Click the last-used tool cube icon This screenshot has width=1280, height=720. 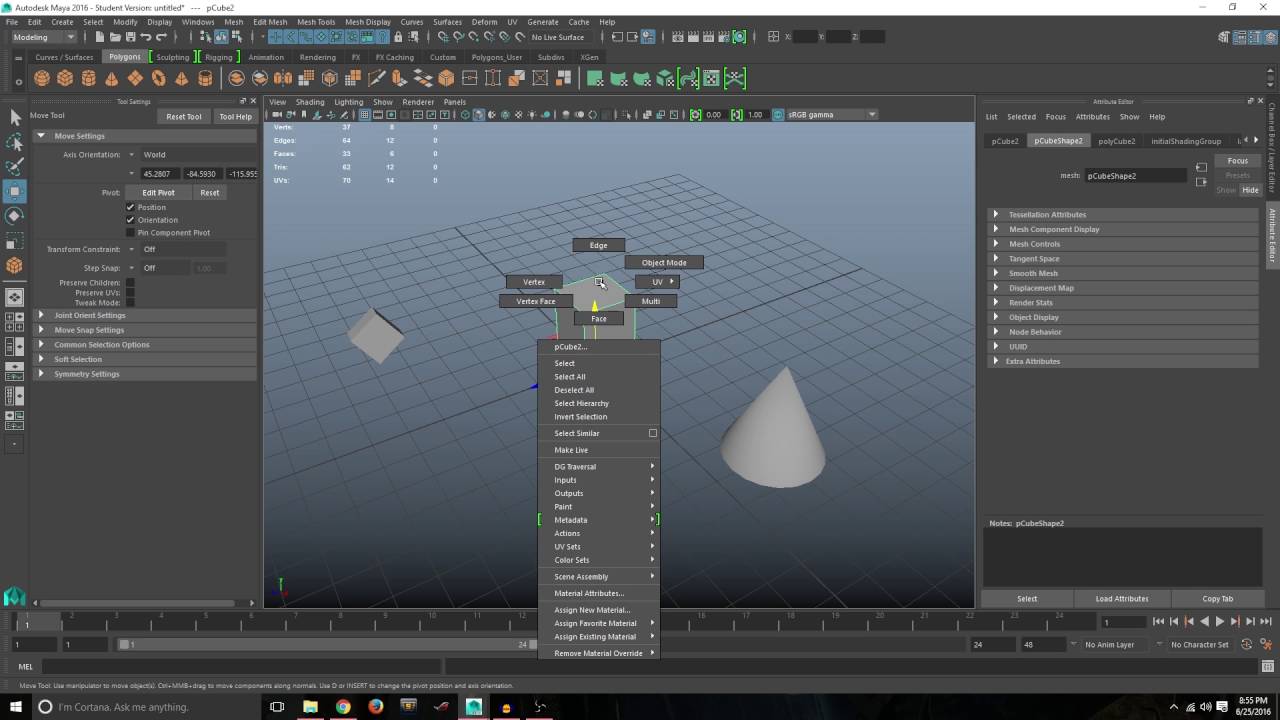pos(15,266)
